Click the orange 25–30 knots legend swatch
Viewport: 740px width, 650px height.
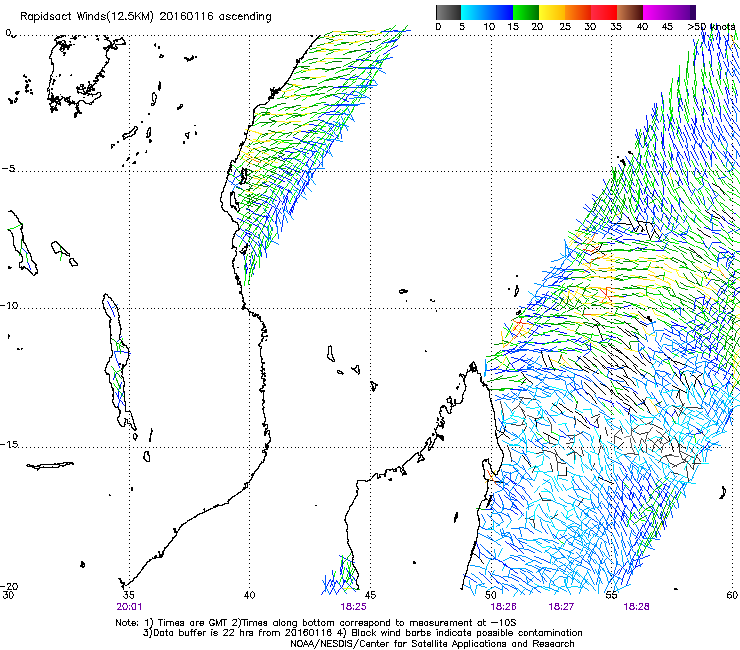[x=577, y=12]
